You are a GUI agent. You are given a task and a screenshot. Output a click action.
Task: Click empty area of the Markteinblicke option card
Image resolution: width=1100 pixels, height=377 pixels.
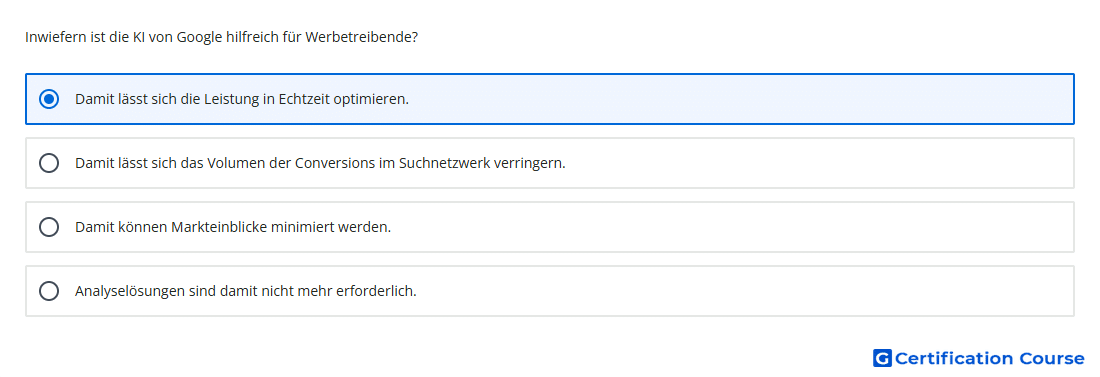click(x=730, y=227)
